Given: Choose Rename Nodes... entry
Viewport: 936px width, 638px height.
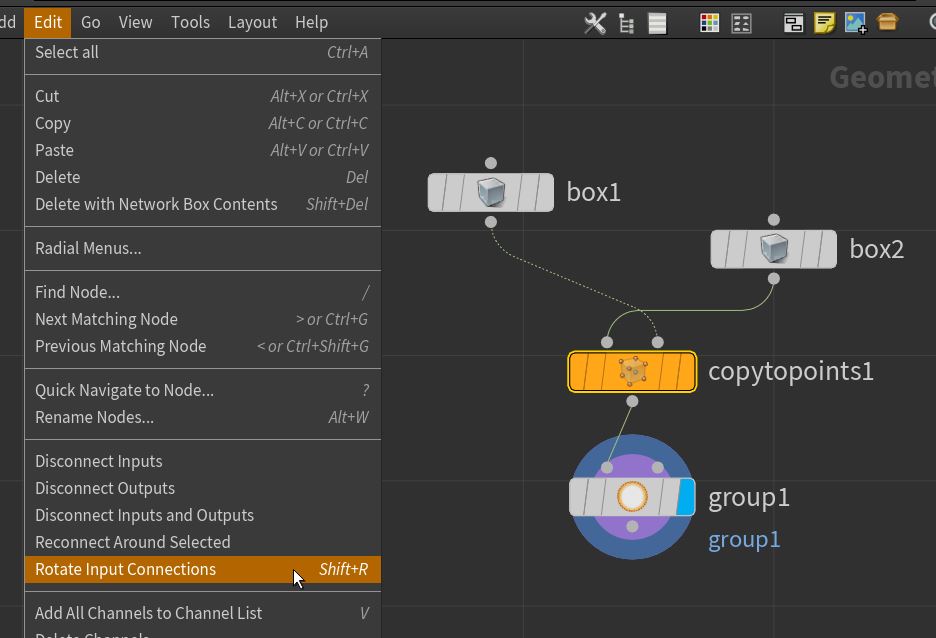Looking at the screenshot, I should (202, 417).
